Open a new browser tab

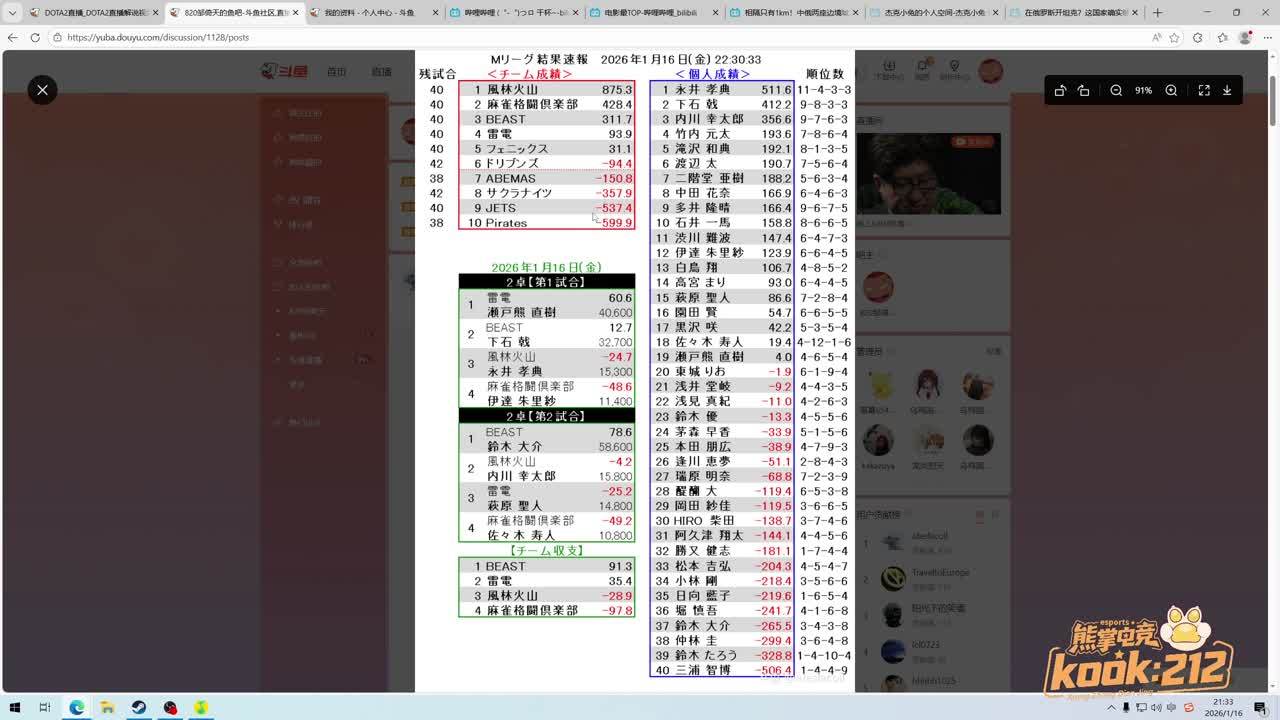click(x=1157, y=13)
